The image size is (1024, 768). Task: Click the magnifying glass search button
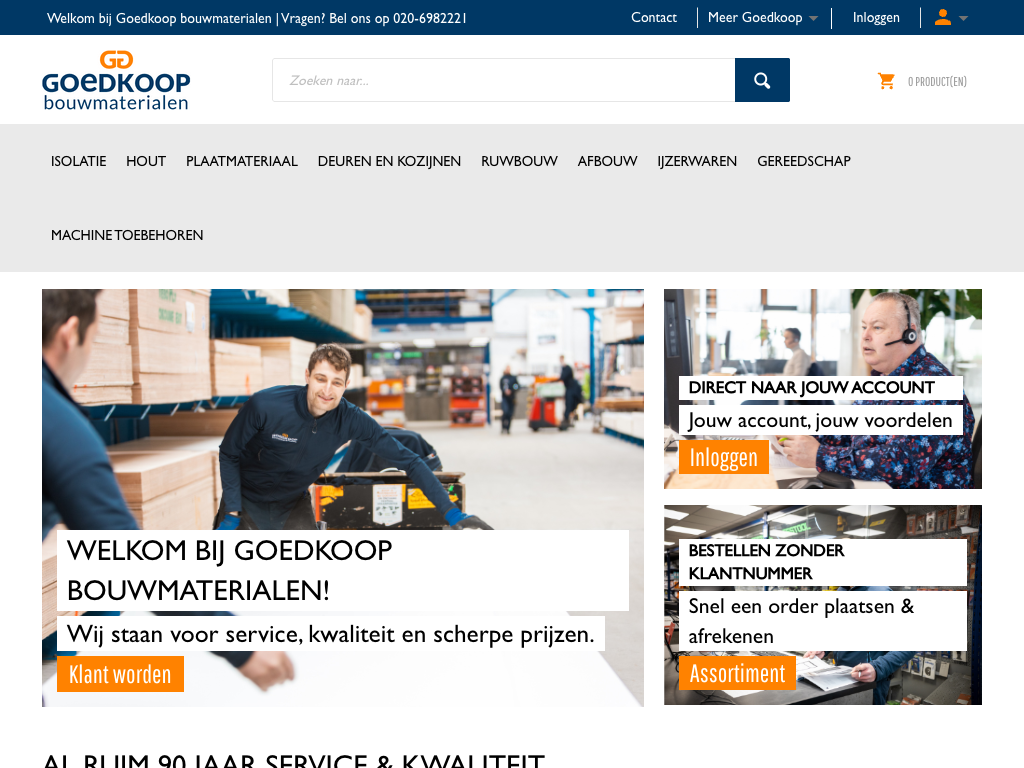762,80
